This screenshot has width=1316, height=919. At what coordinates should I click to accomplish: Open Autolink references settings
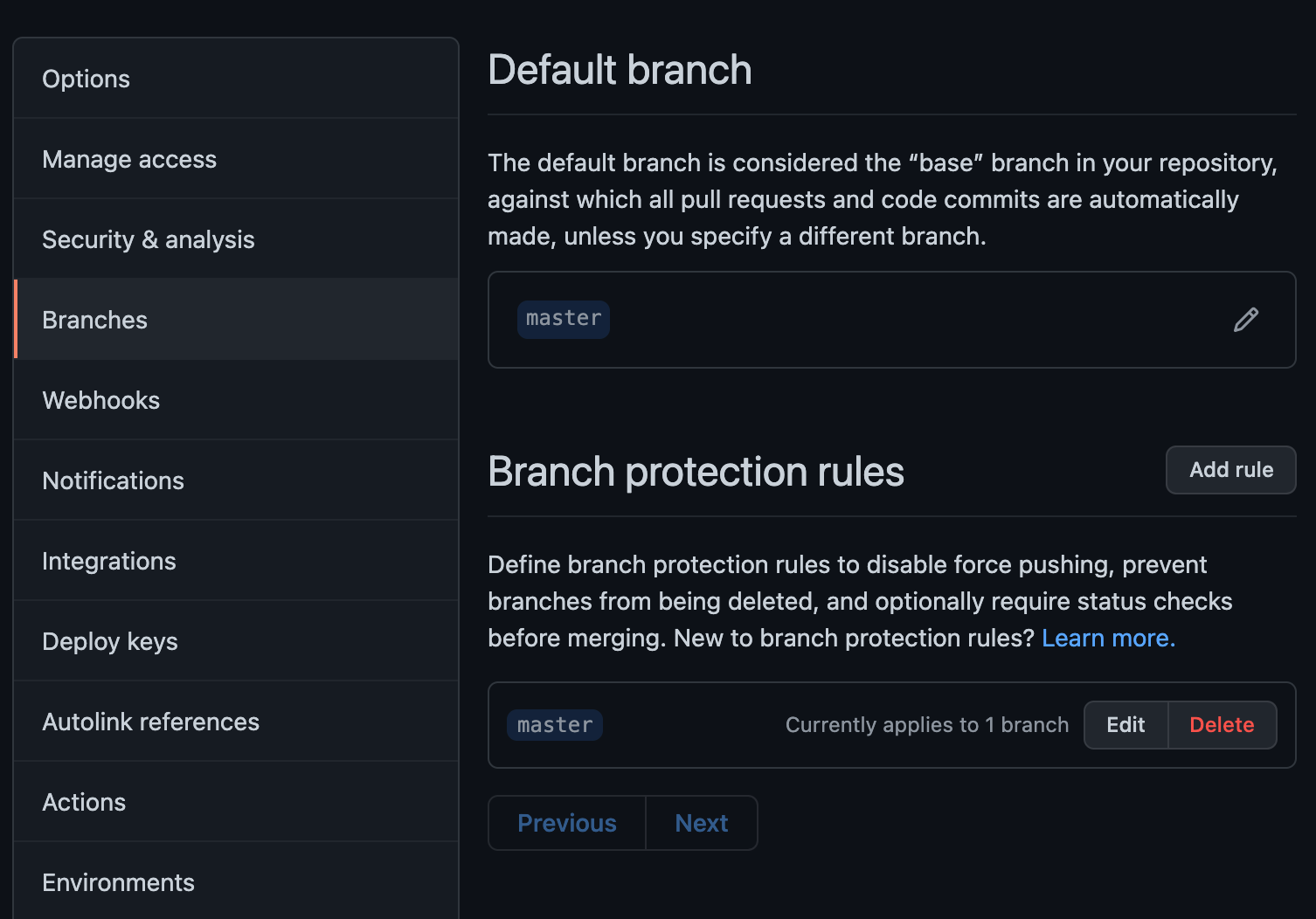(236, 722)
